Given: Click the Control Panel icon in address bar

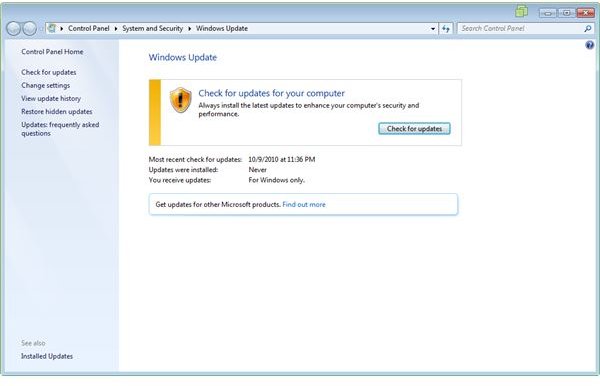Looking at the screenshot, I should tap(52, 28).
